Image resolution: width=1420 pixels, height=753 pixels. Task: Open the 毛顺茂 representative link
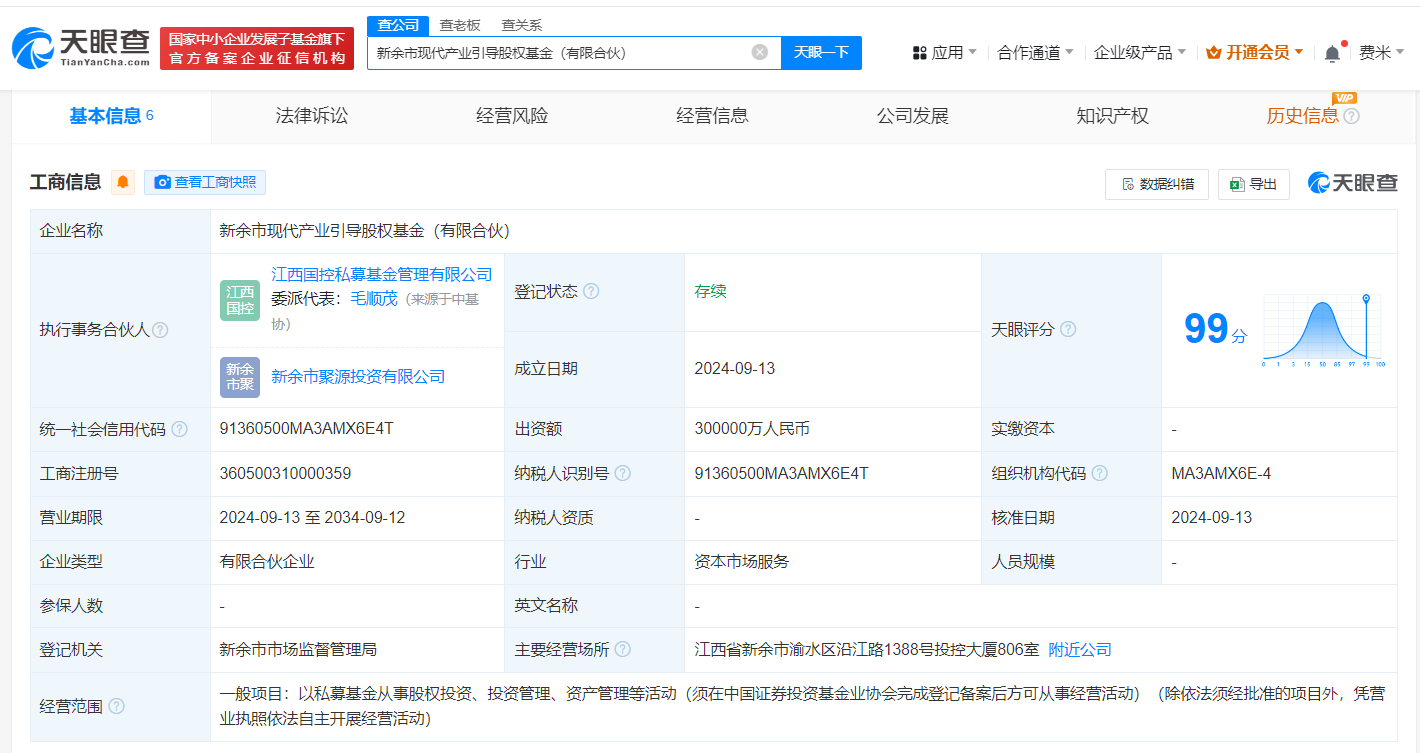click(x=374, y=298)
